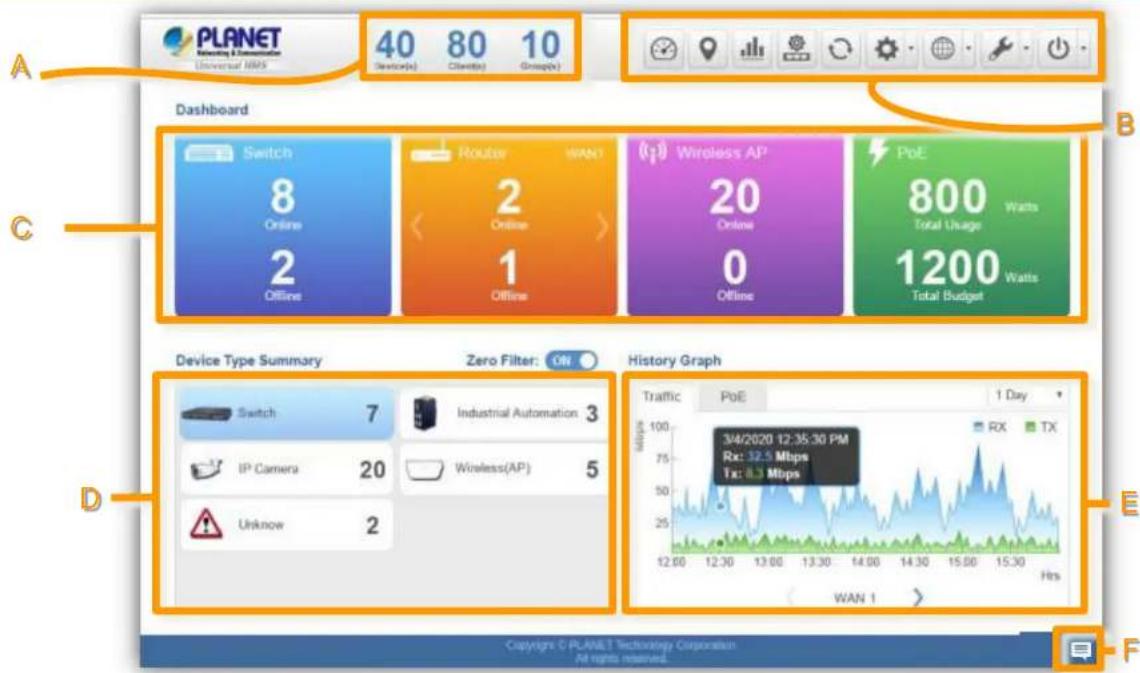Click the Device Type Summary heading

coord(249,360)
